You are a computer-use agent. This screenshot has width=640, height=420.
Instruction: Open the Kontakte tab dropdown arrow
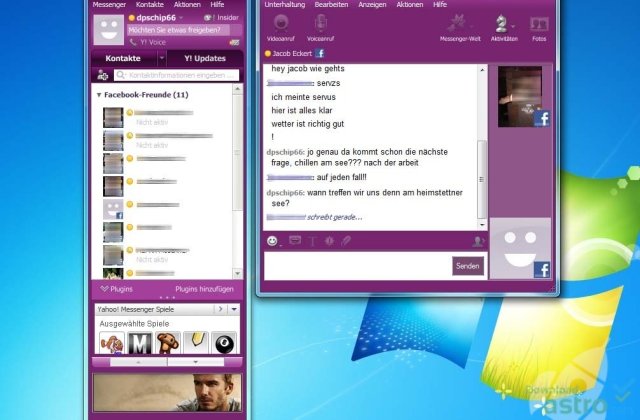pyautogui.click(x=162, y=58)
